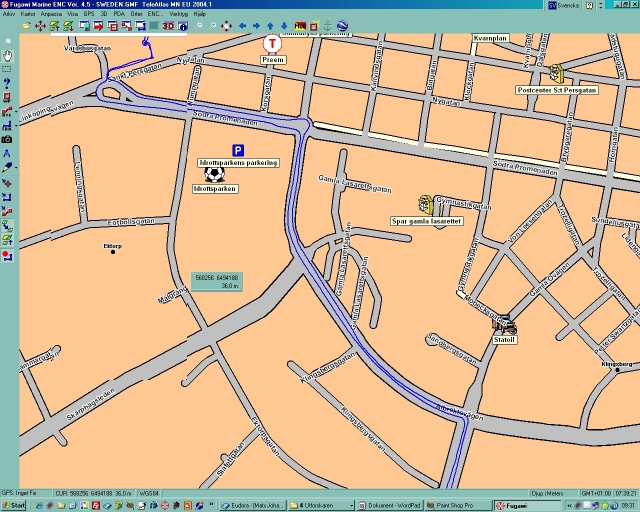Select the red route tool in sidebar
The height and width of the screenshot is (512, 640).
click(7, 111)
